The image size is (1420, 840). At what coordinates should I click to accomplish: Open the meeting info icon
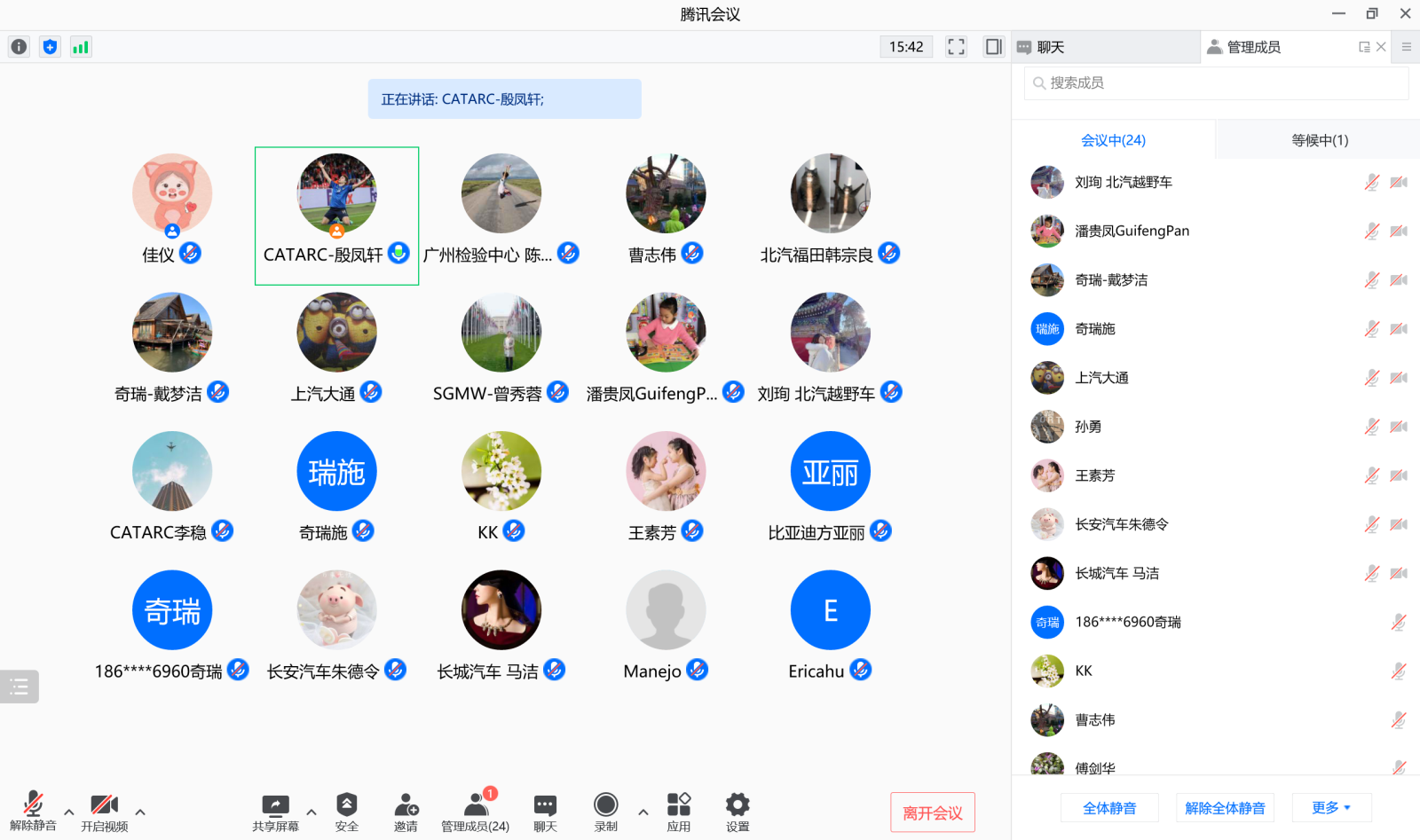19,47
